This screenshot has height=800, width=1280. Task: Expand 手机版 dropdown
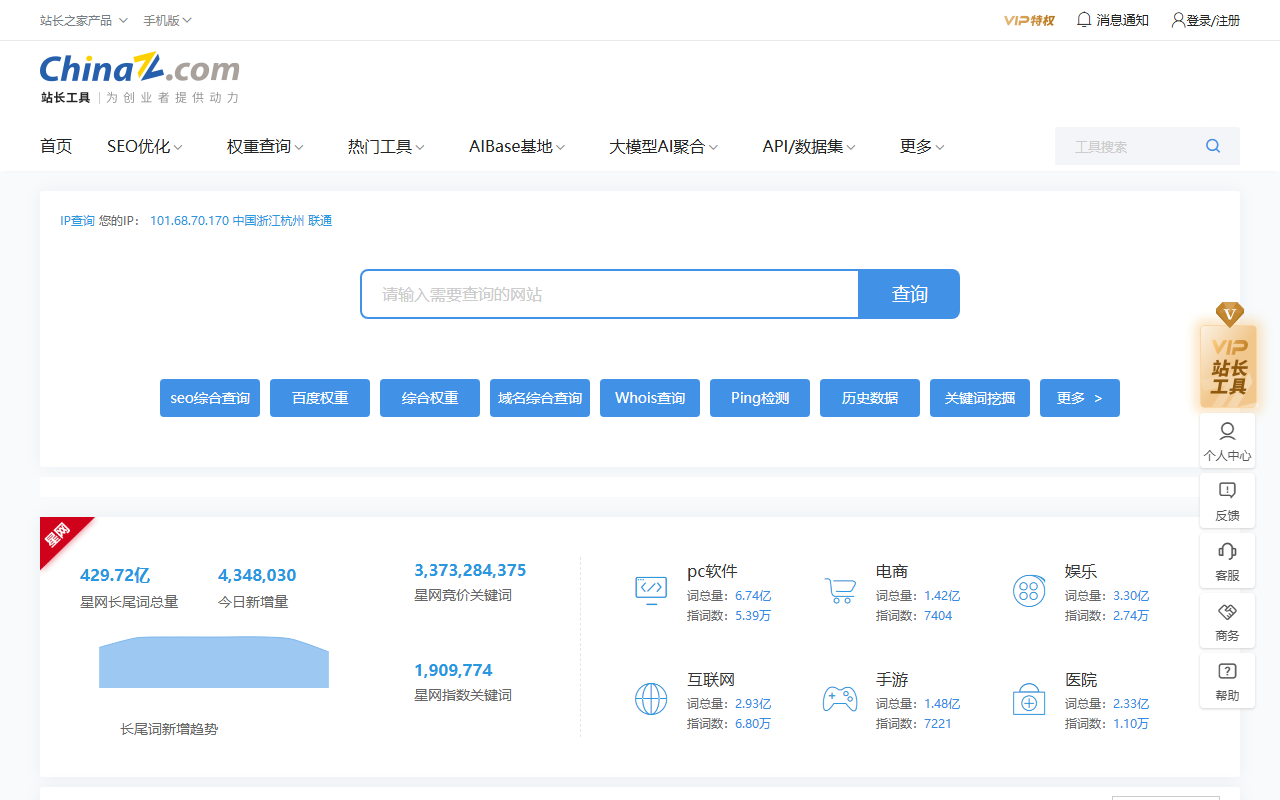(167, 20)
